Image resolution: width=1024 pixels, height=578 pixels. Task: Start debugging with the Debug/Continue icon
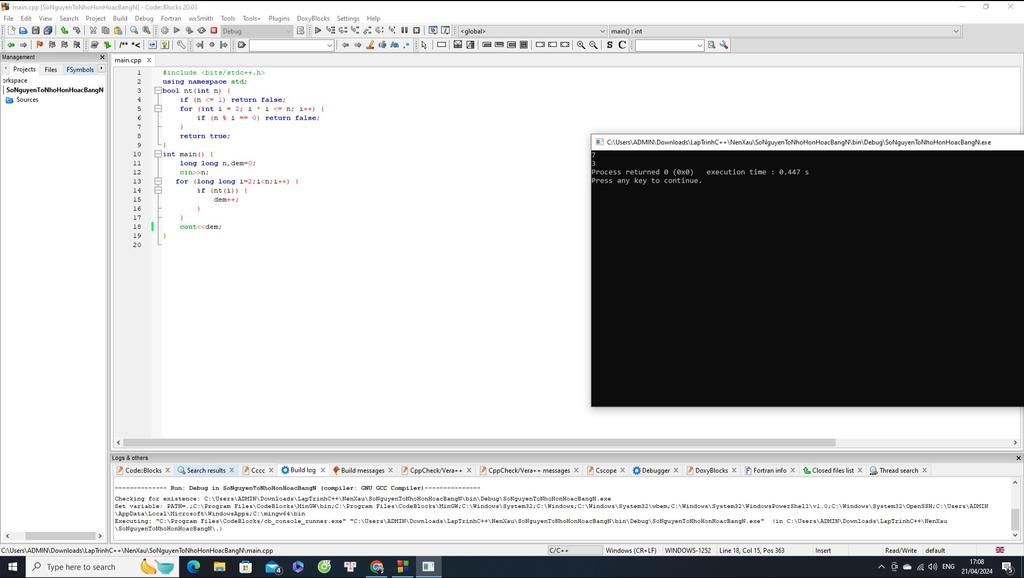tap(318, 31)
